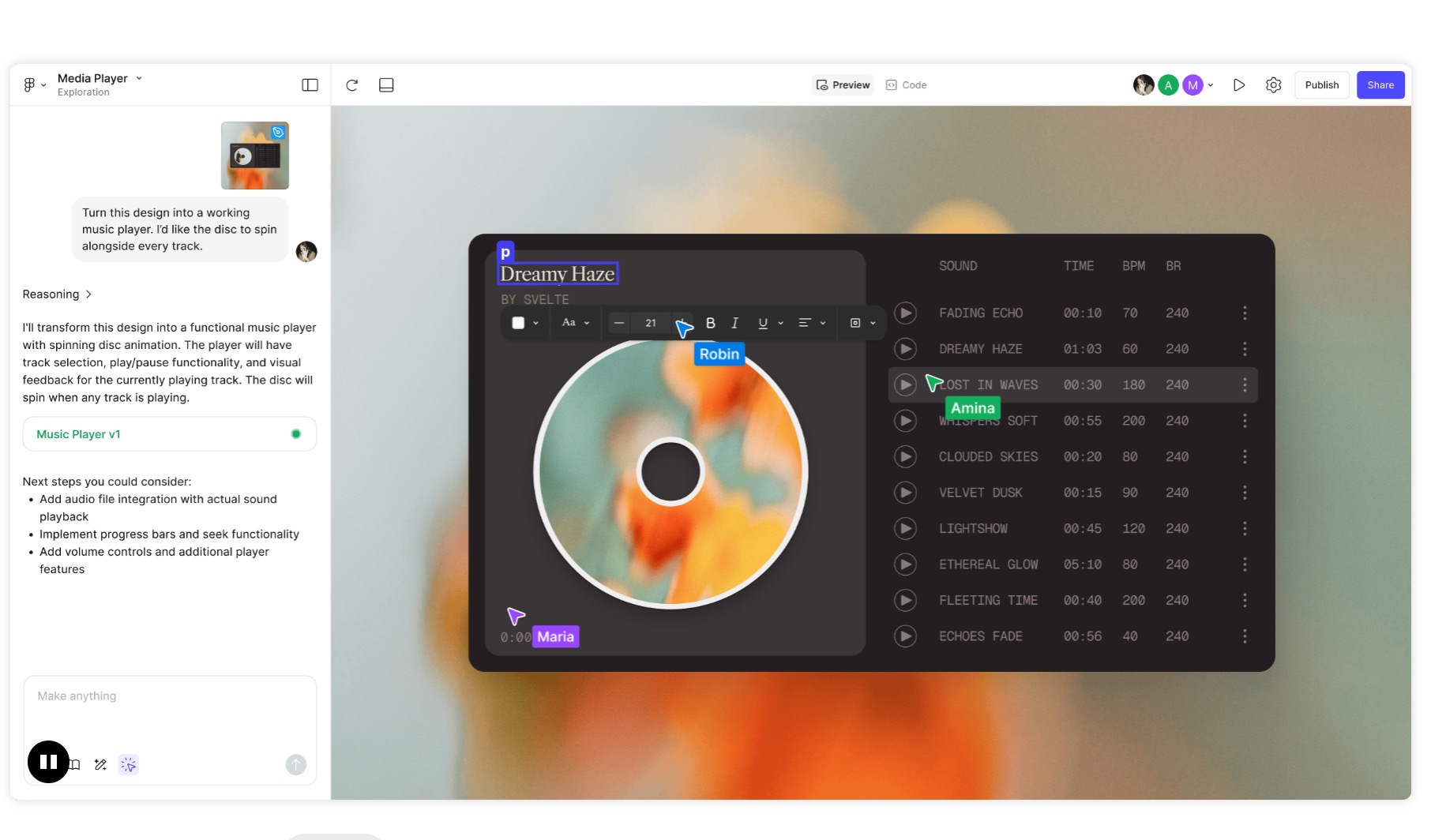Open more options for Lost in Waves

[x=1245, y=384]
